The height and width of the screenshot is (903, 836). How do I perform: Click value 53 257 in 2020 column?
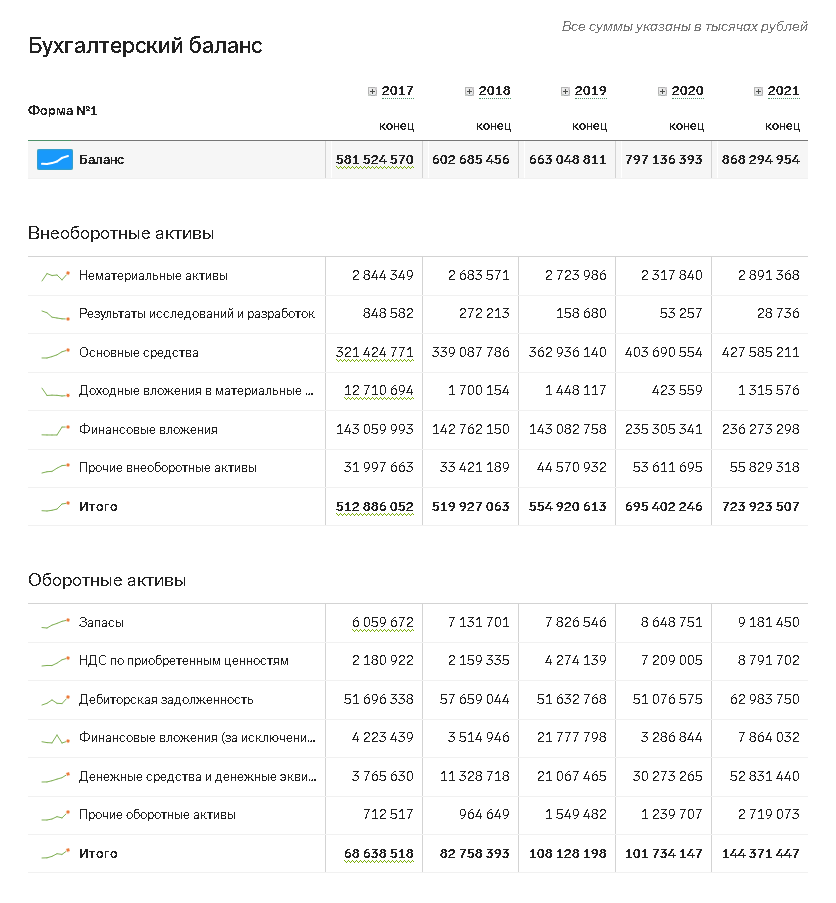point(681,313)
